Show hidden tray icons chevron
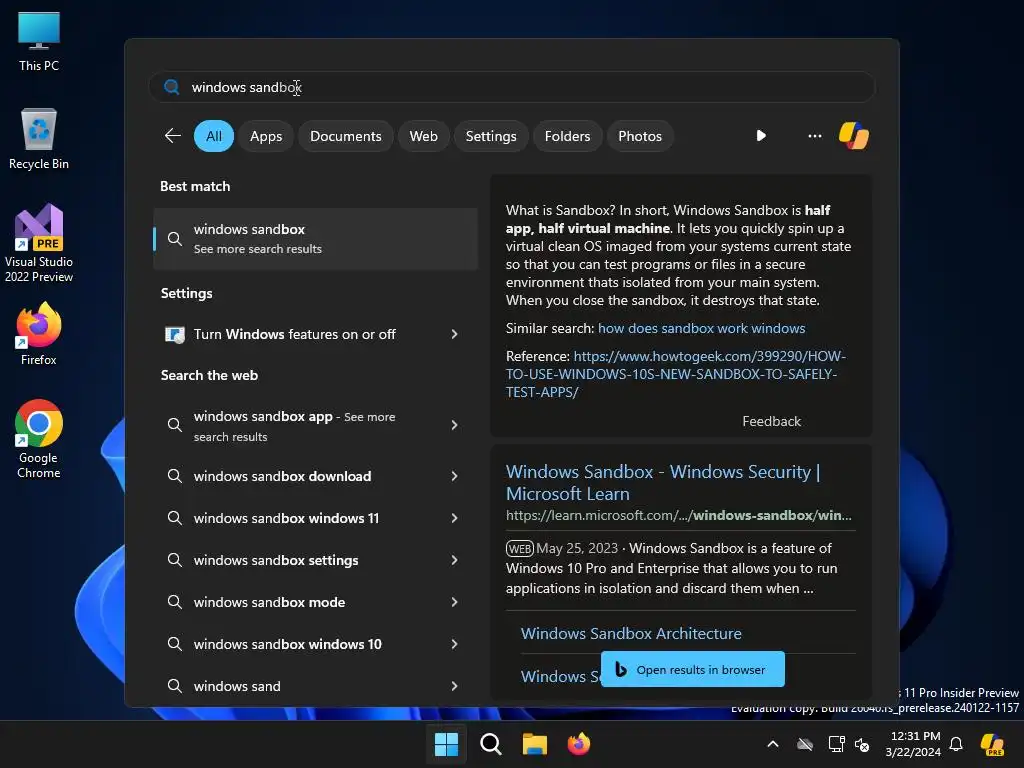 773,744
